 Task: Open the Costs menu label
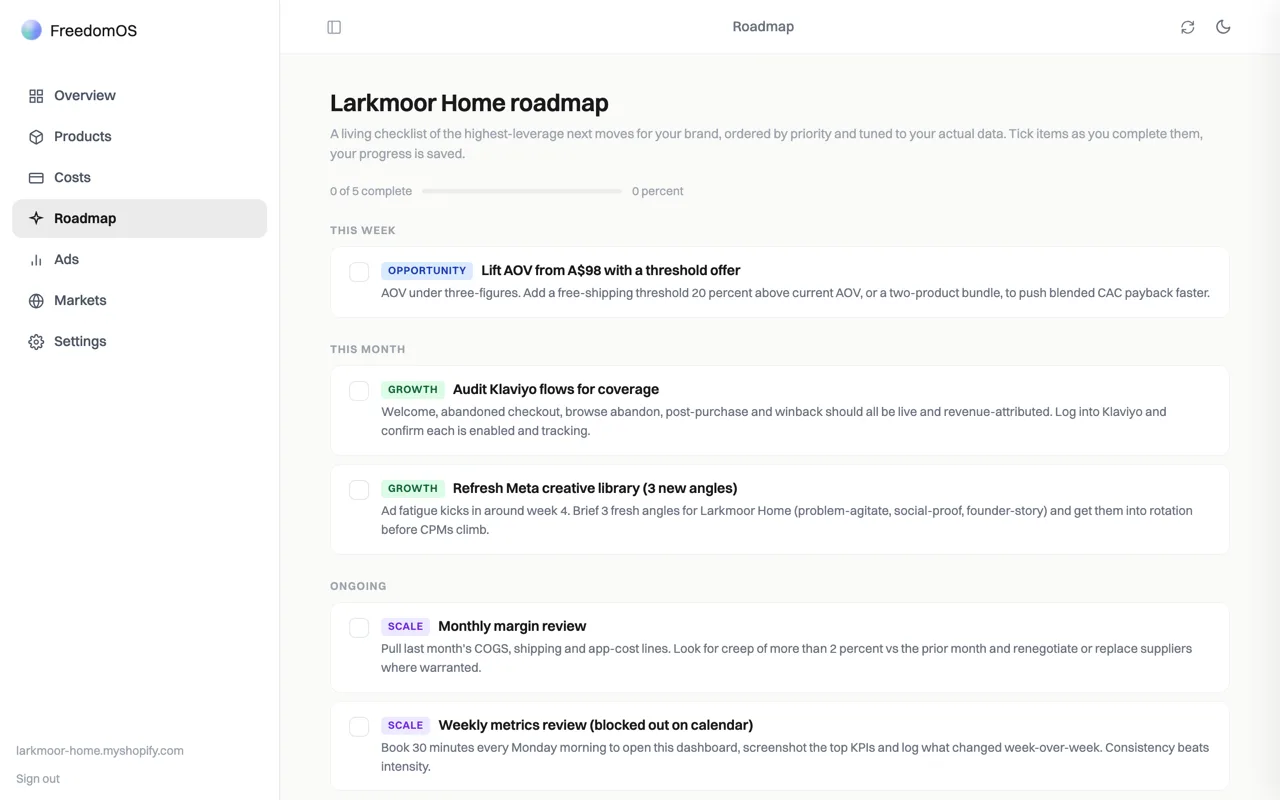pos(72,178)
